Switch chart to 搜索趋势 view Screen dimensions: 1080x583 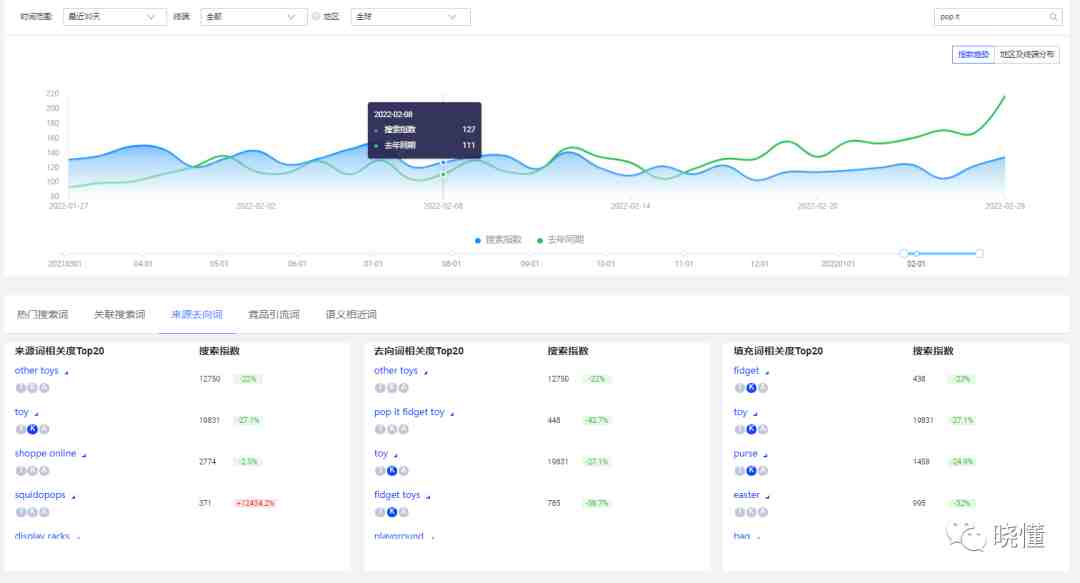point(973,54)
